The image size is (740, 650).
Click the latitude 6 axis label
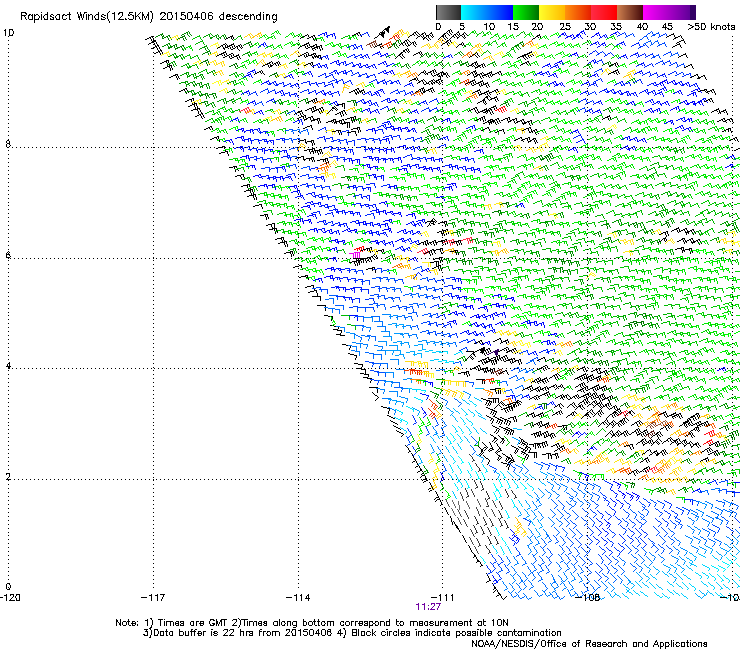8,255
